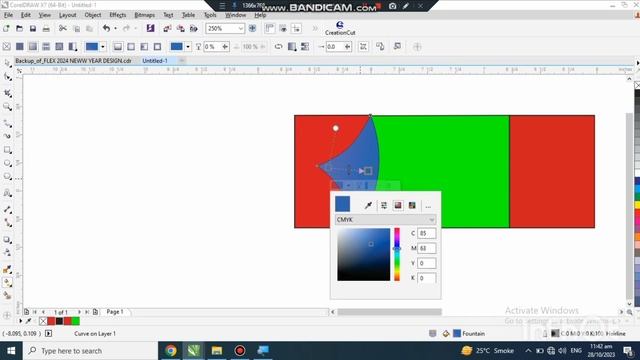
Task: Toggle Elliptical fountain fill type
Action: pyautogui.click(x=131, y=47)
